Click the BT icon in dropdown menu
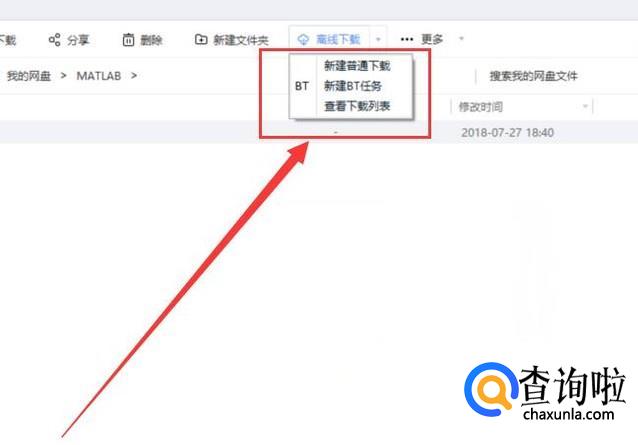The image size is (638, 445). click(302, 86)
